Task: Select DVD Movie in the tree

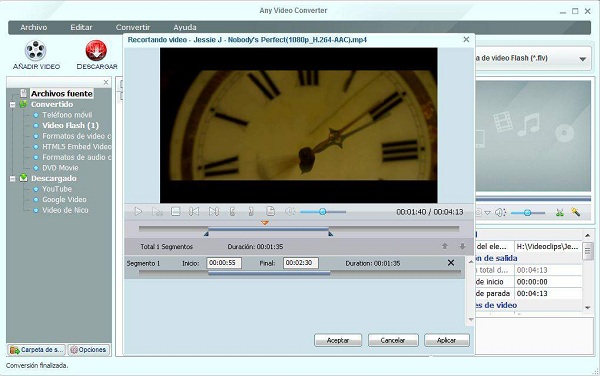Action: pyautogui.click(x=60, y=168)
